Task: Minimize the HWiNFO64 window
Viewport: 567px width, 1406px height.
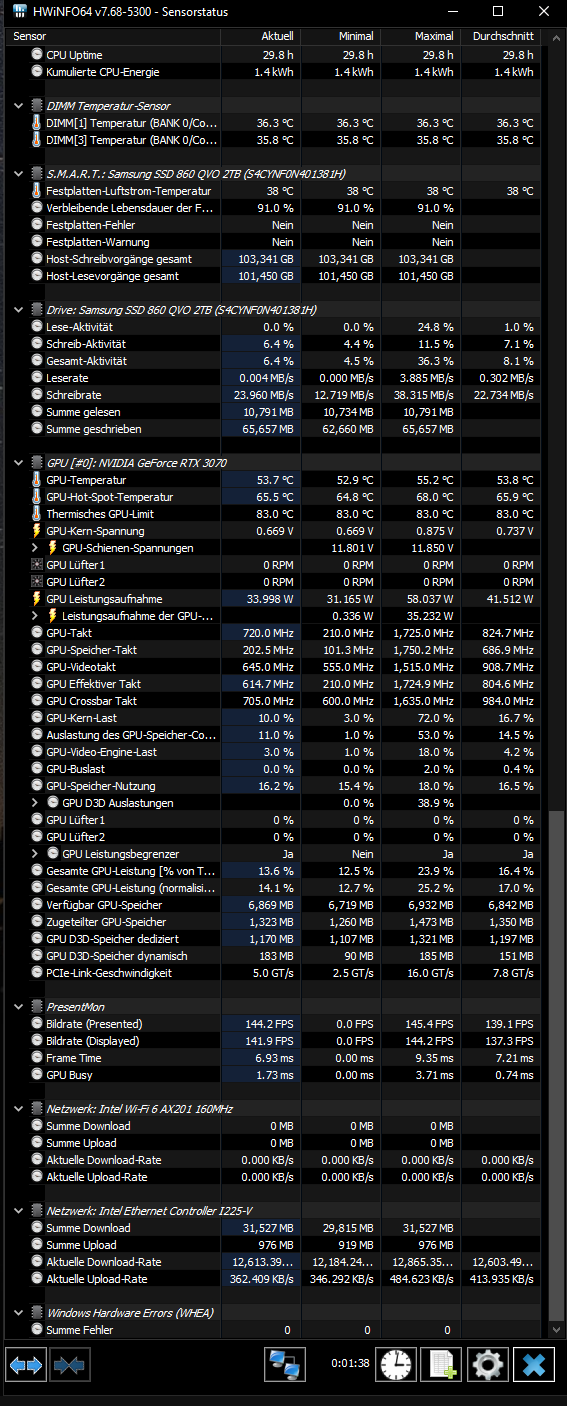Action: click(x=452, y=11)
